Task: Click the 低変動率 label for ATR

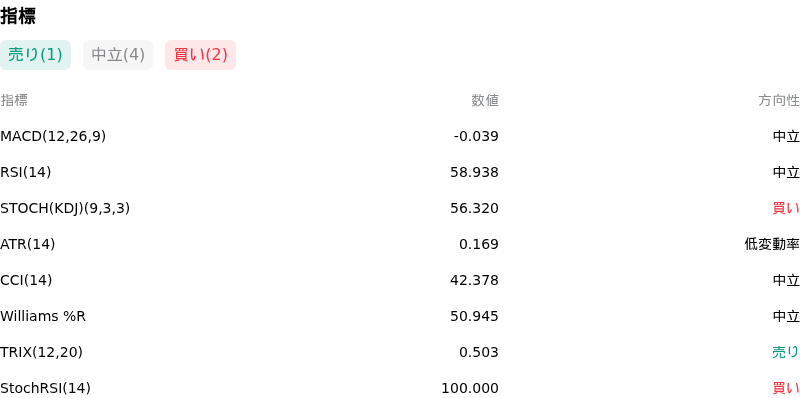Action: pyautogui.click(x=772, y=244)
